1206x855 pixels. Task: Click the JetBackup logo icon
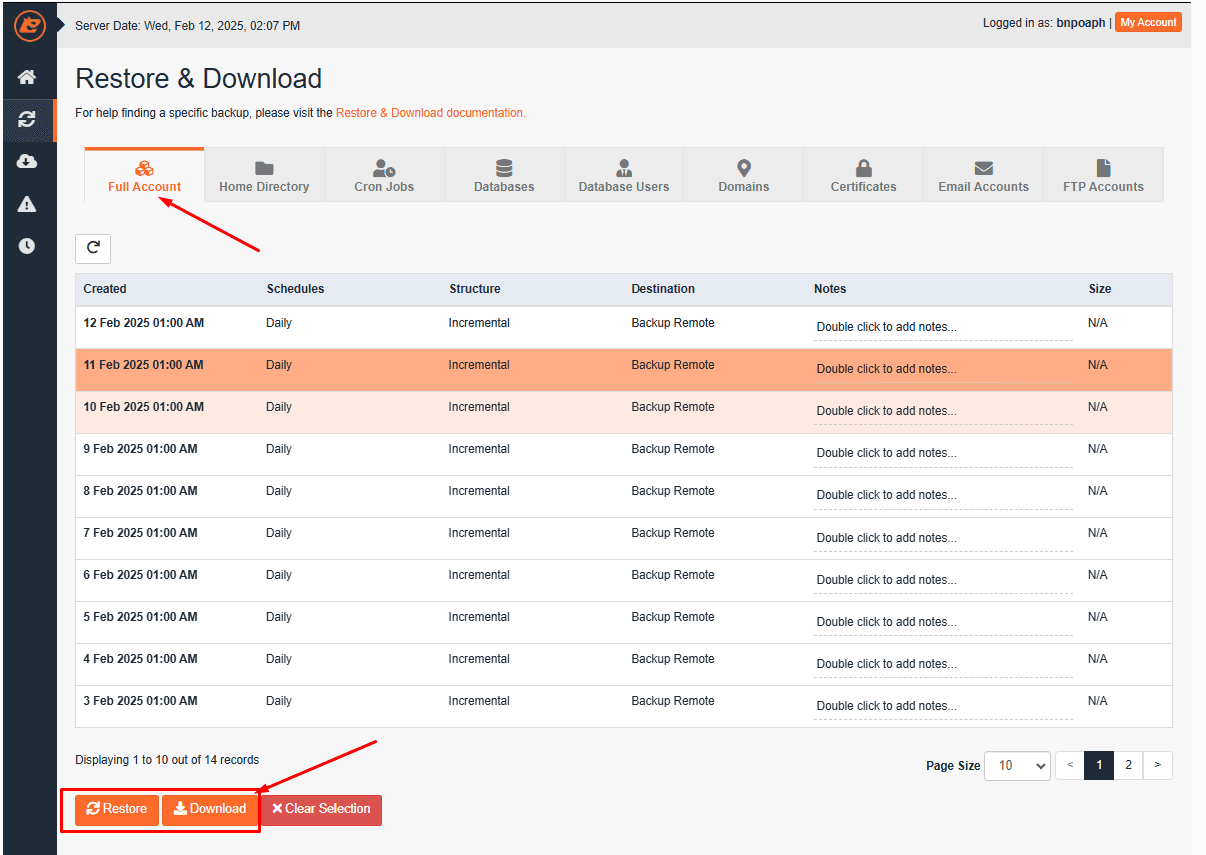tap(29, 26)
